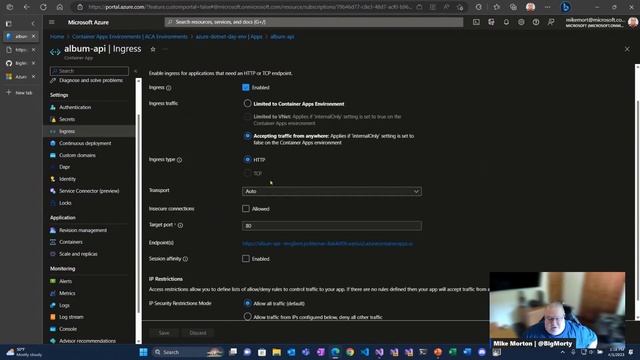
Task: Open the account menu for mikemort@microsoft.com
Action: click(x=602, y=22)
